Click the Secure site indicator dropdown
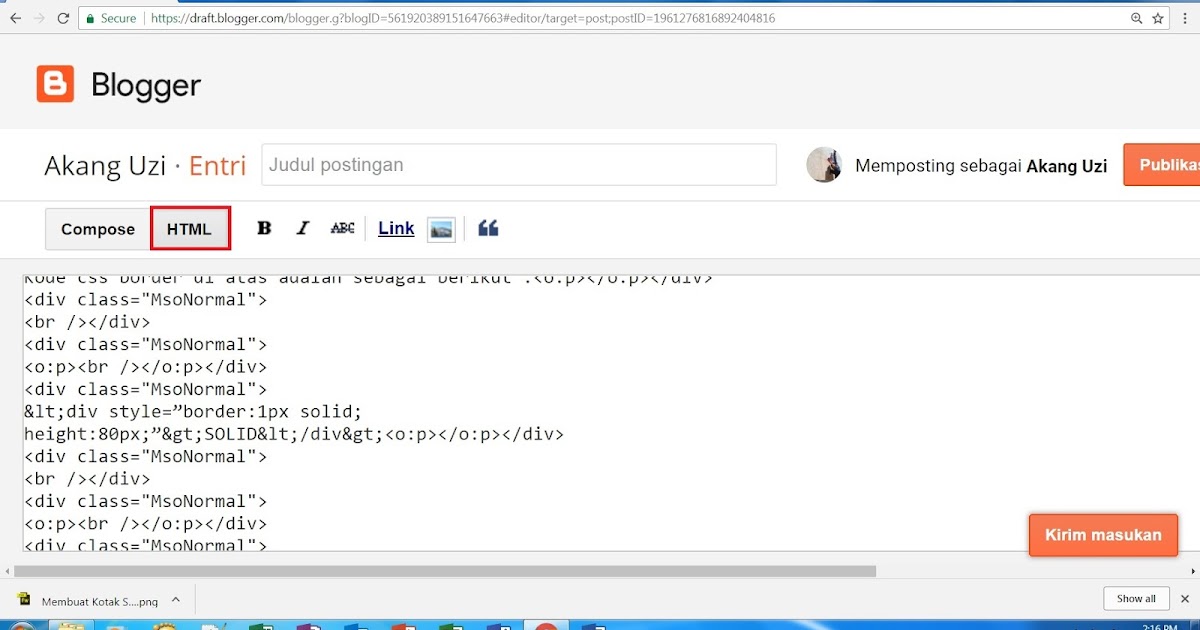1200x630 pixels. click(110, 17)
